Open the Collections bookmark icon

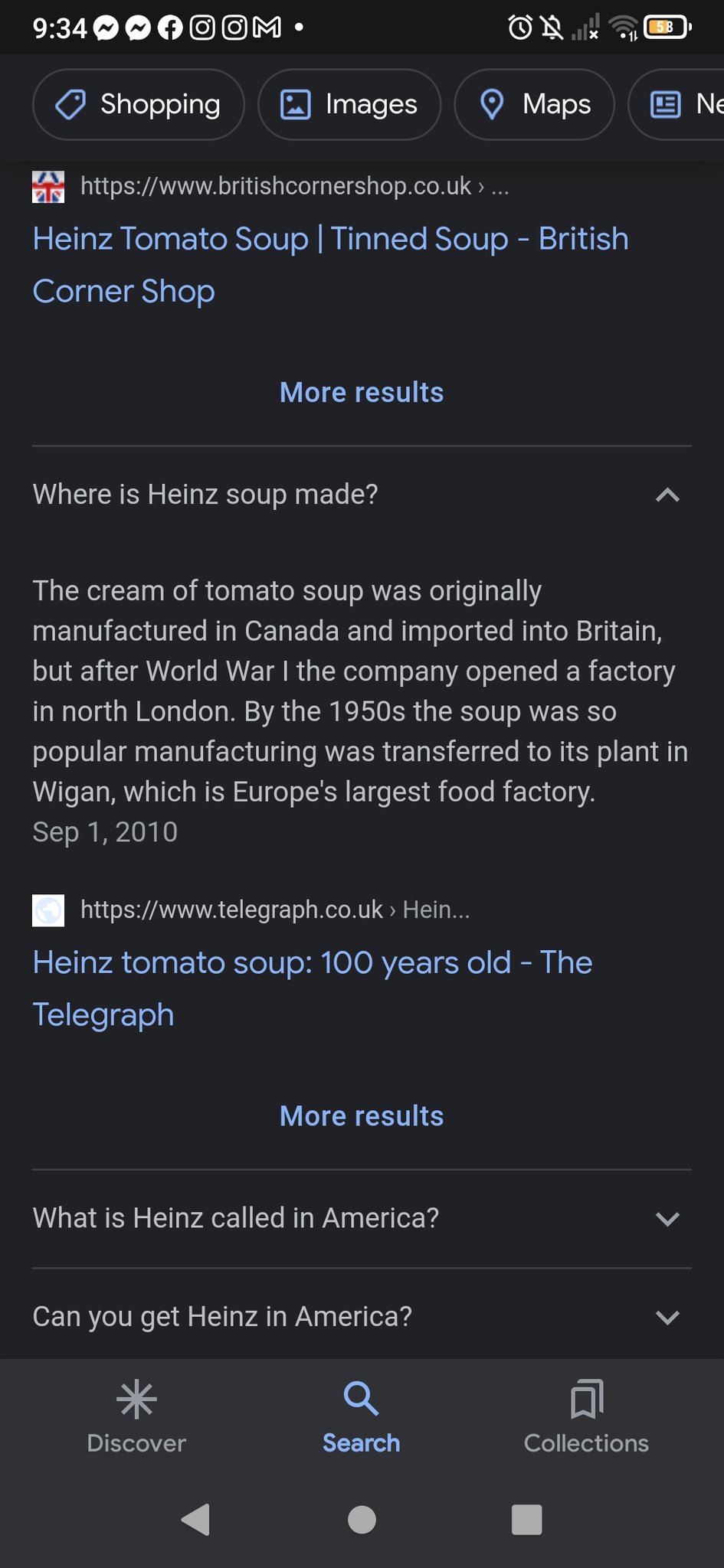(x=586, y=1400)
